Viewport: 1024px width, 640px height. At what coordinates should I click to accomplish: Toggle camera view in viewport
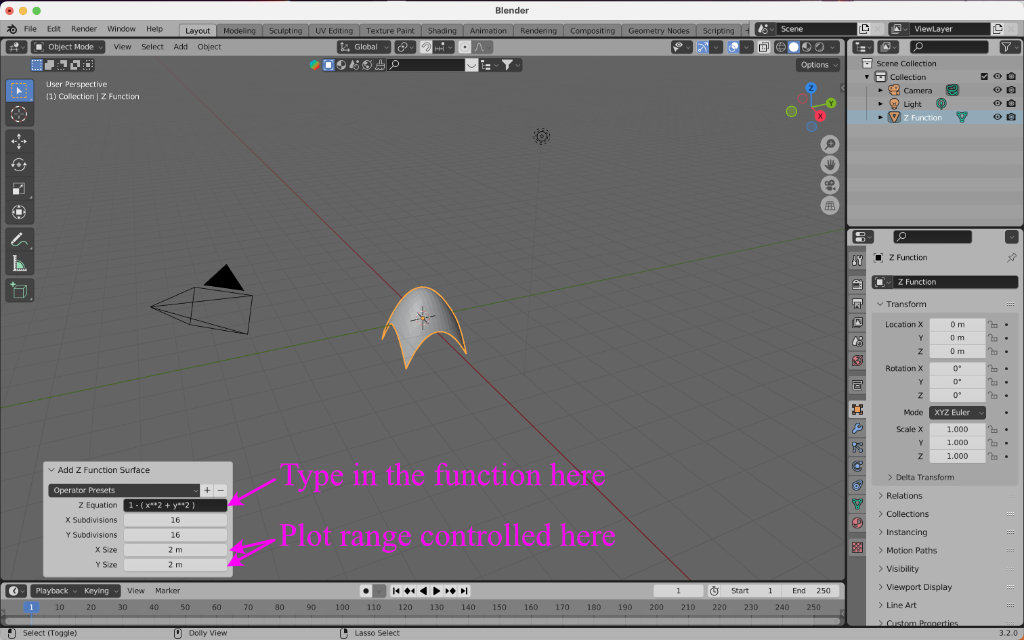[x=830, y=186]
